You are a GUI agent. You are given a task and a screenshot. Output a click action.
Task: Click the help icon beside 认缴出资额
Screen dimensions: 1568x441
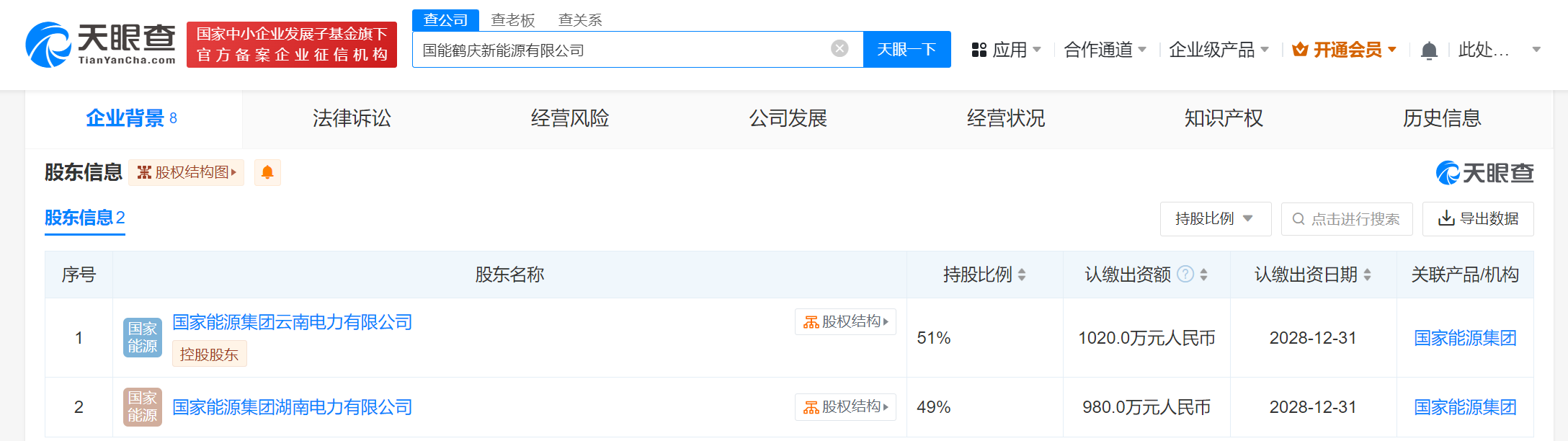click(x=1185, y=274)
